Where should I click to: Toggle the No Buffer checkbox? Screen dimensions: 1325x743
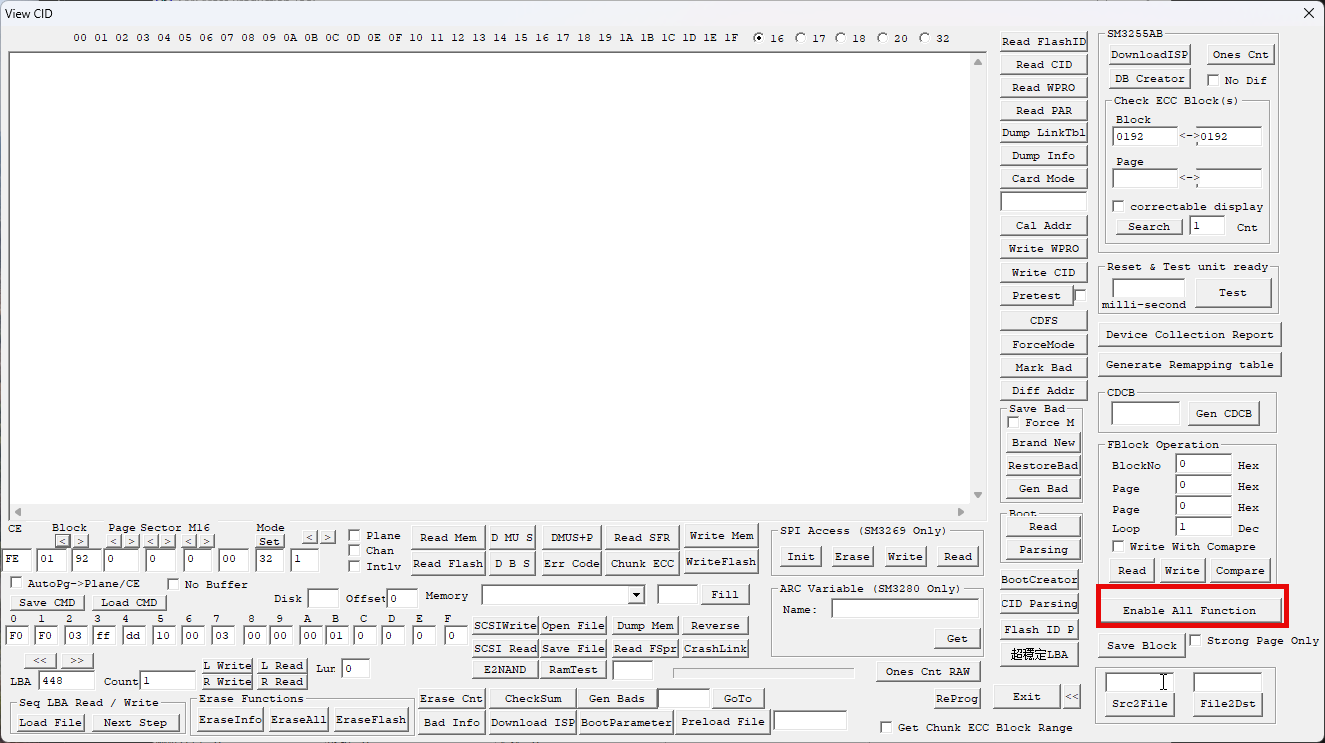pyautogui.click(x=173, y=584)
